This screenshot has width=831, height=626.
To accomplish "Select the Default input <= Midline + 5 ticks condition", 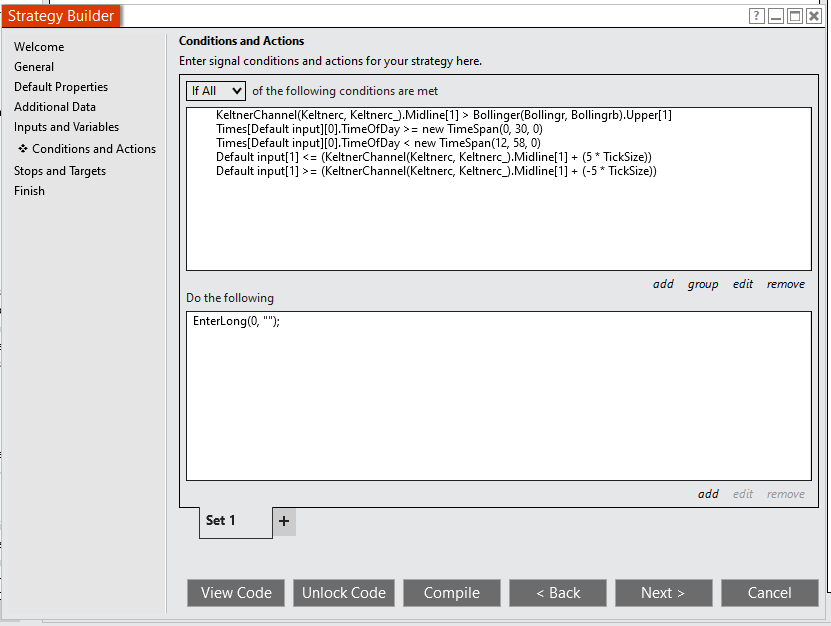I will [434, 157].
